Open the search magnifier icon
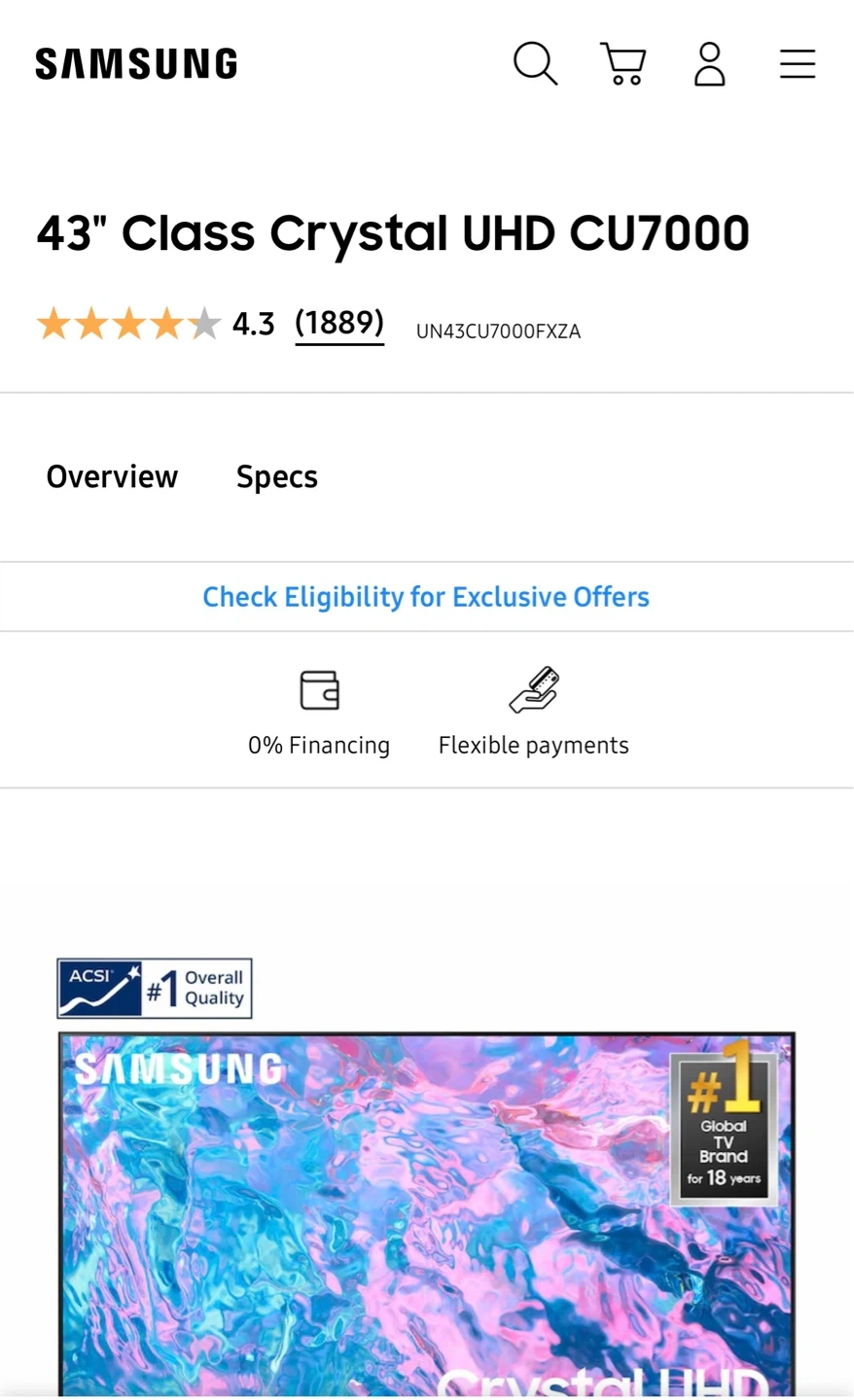This screenshot has width=854, height=1400. (x=535, y=64)
